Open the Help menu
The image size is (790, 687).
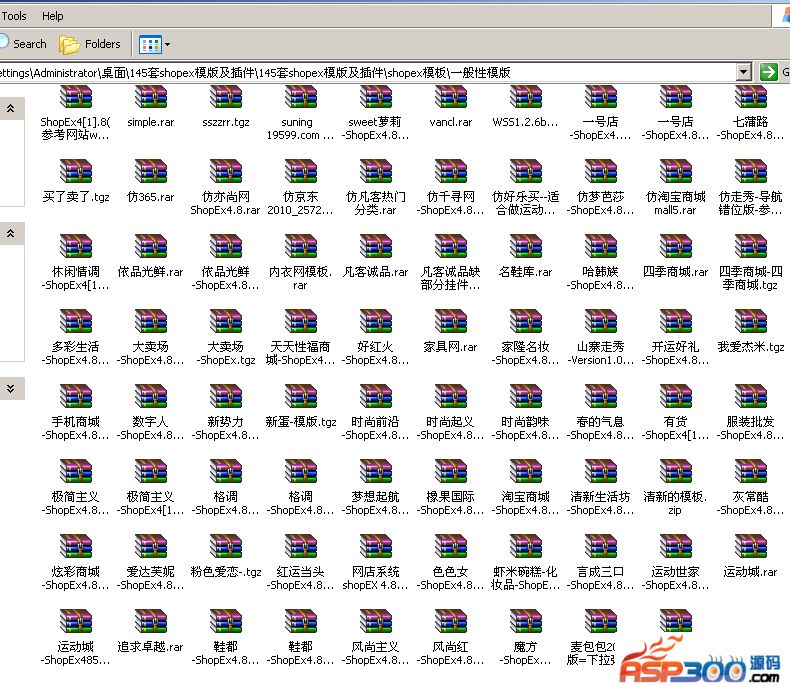click(x=52, y=16)
